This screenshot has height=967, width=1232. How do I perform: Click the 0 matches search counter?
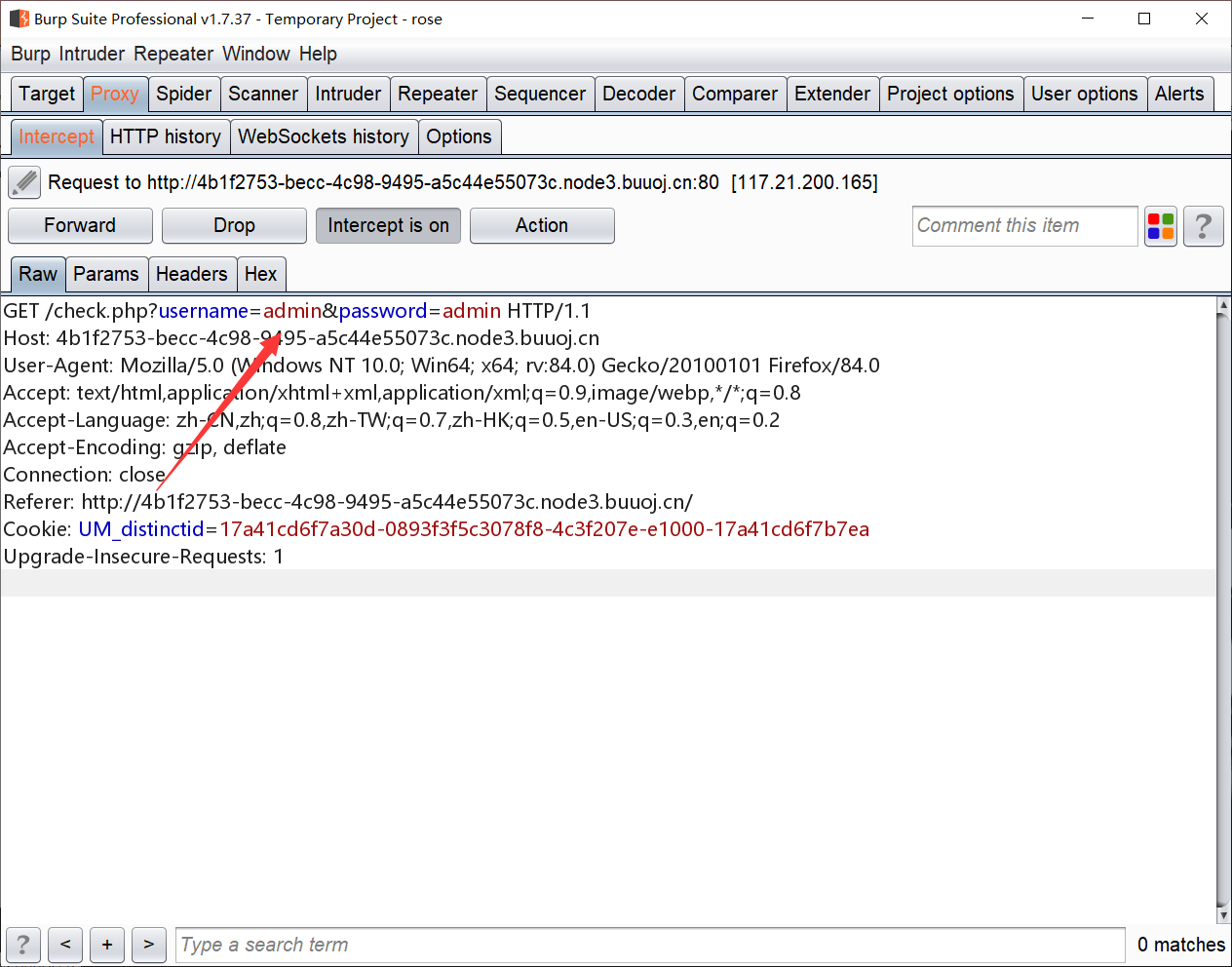click(x=1181, y=945)
